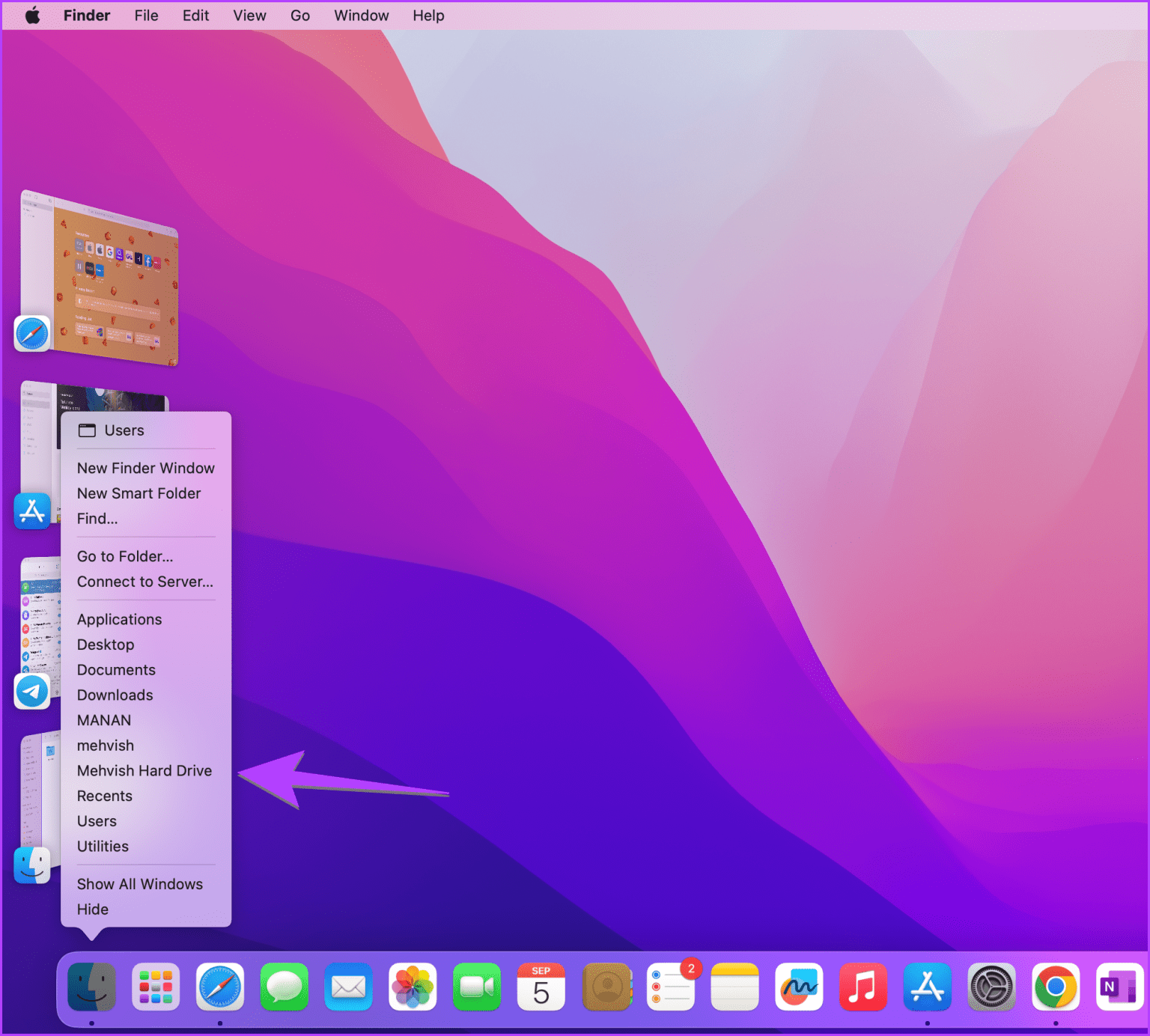Image resolution: width=1150 pixels, height=1036 pixels.
Task: Open Microsoft OneNote
Action: coord(1120,987)
